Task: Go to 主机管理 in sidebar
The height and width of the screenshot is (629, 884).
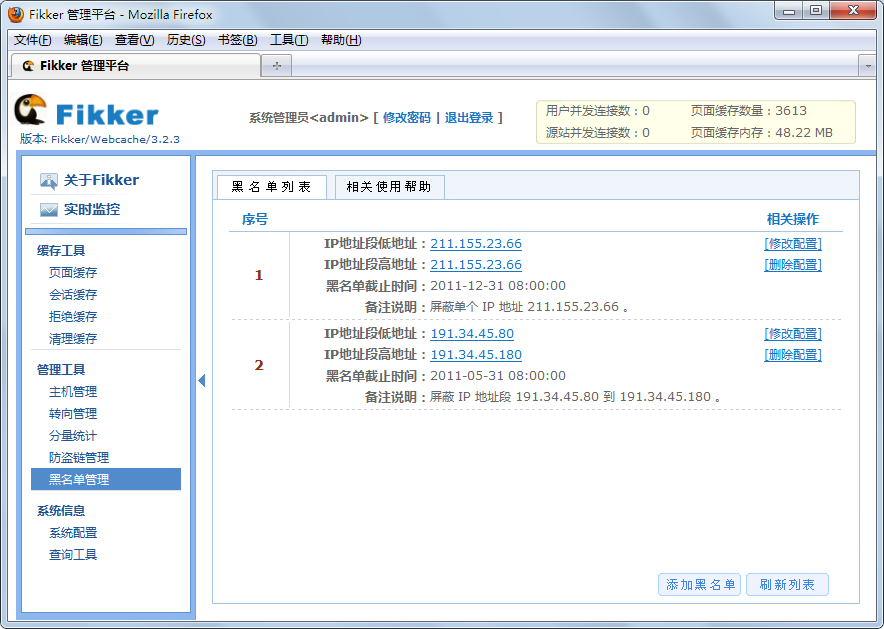Action: click(73, 392)
